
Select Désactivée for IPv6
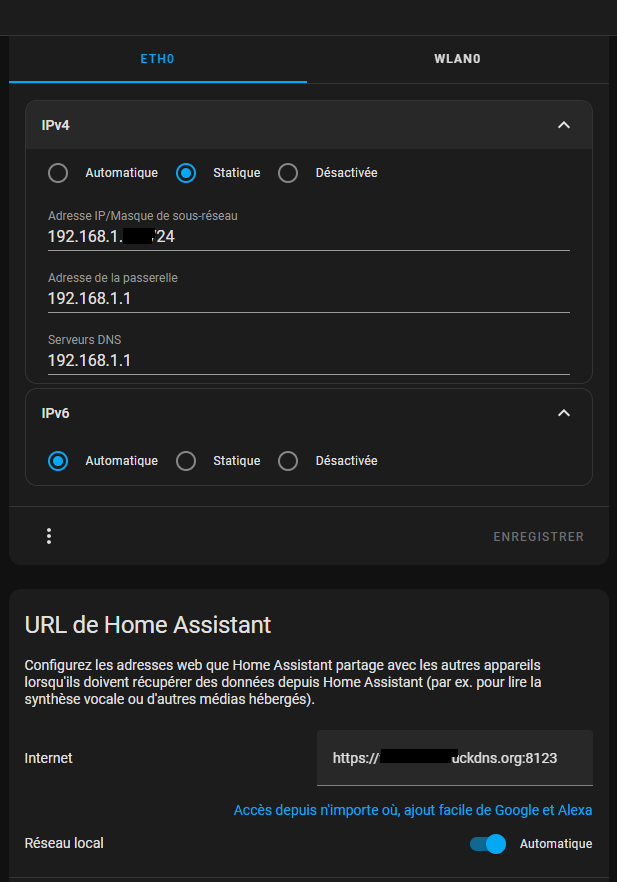[x=288, y=461]
